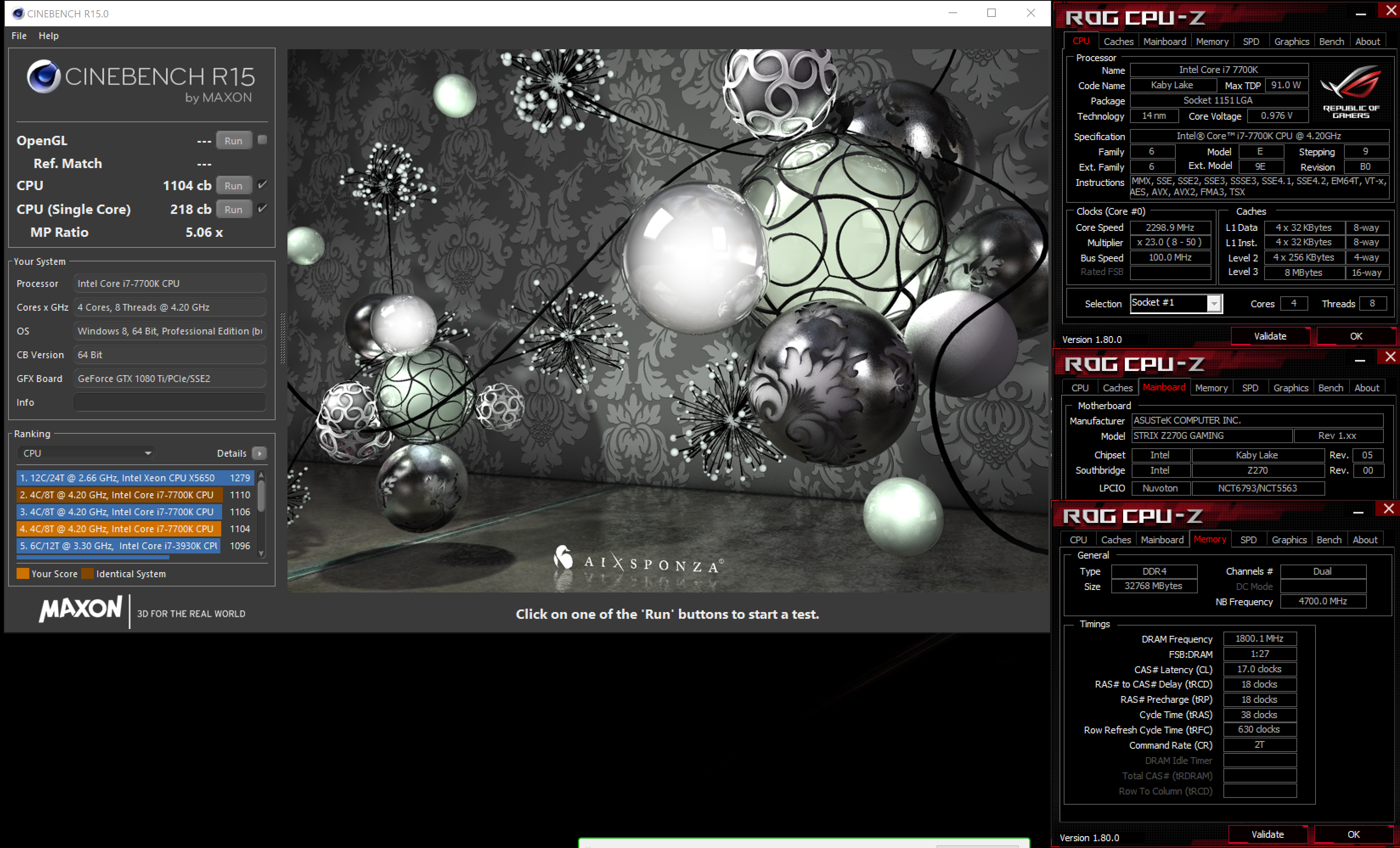Click the ranking list scroll up arrow
Viewport: 1400px width, 848px height.
(262, 475)
